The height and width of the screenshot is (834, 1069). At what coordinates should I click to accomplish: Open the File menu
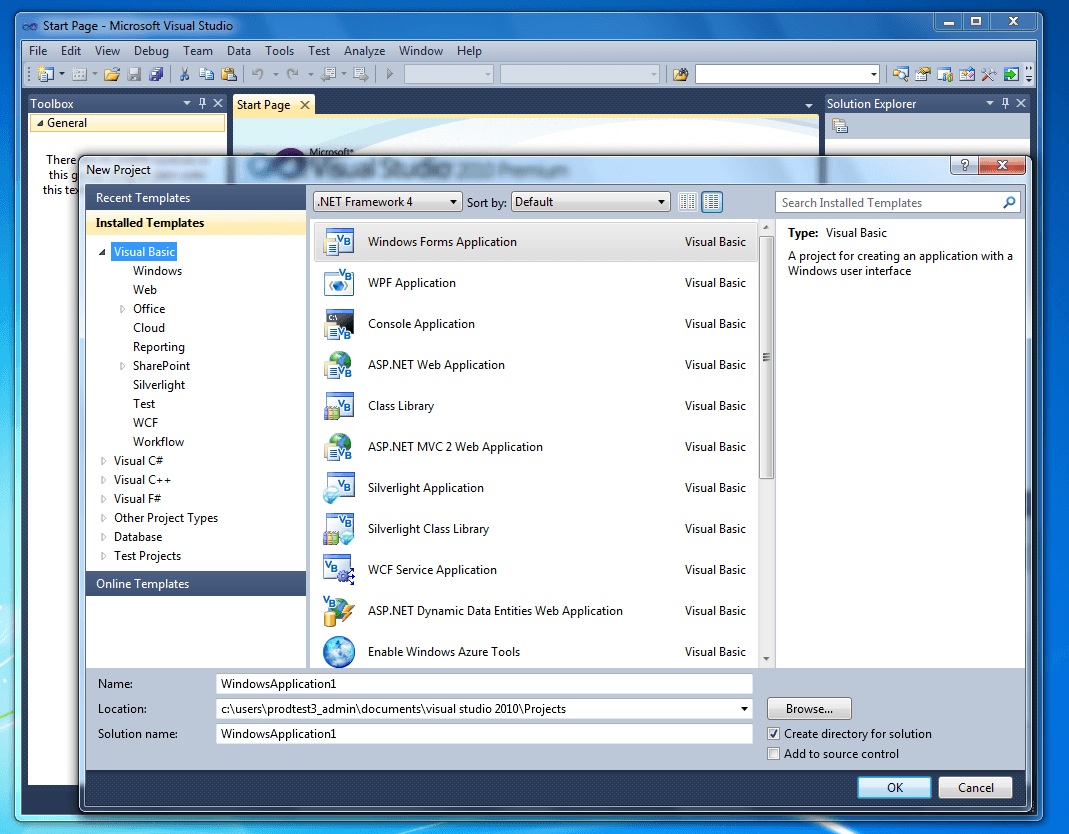tap(38, 50)
